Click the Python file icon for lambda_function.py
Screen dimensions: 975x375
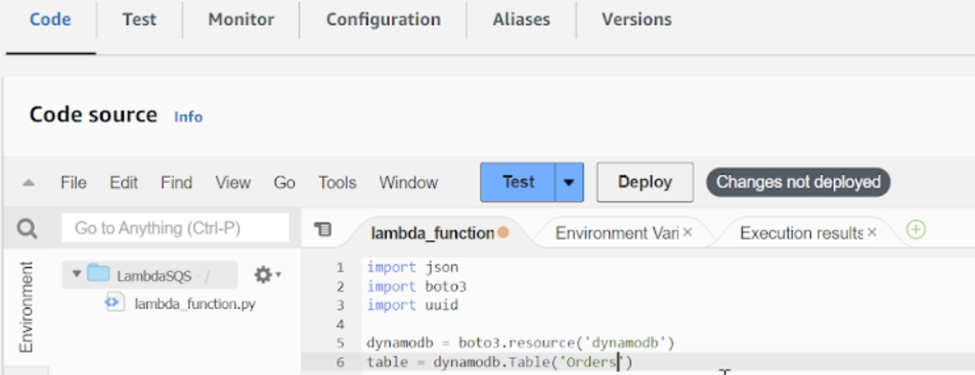pyautogui.click(x=115, y=302)
